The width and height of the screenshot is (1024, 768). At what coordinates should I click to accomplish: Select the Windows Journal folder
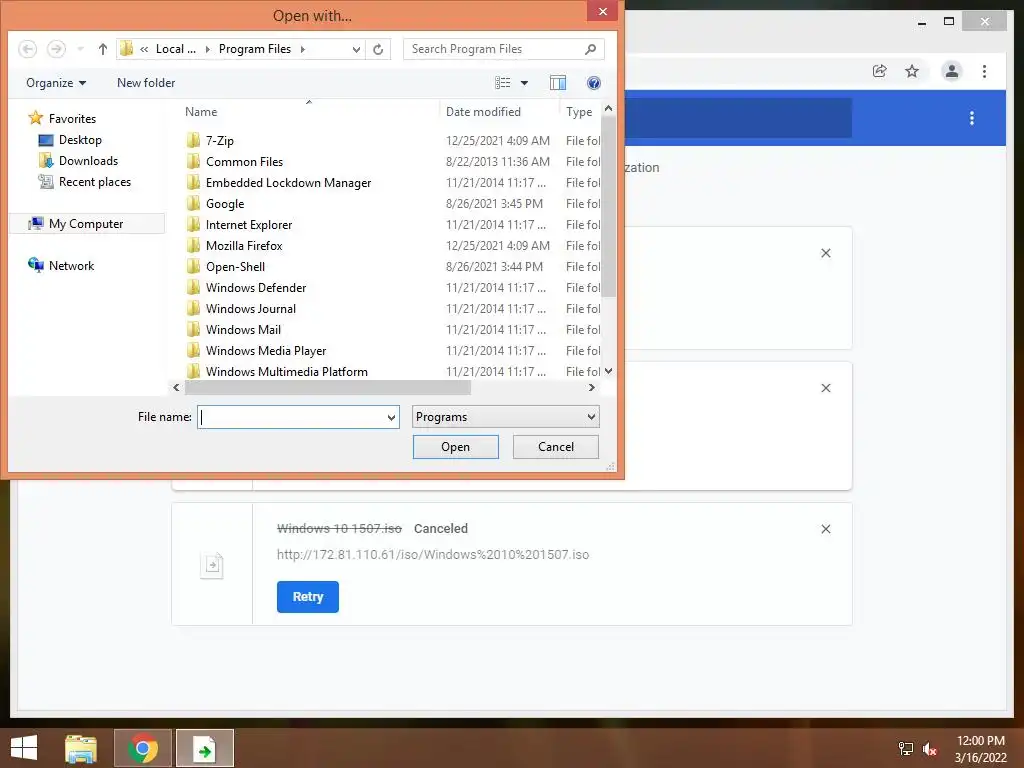[251, 308]
